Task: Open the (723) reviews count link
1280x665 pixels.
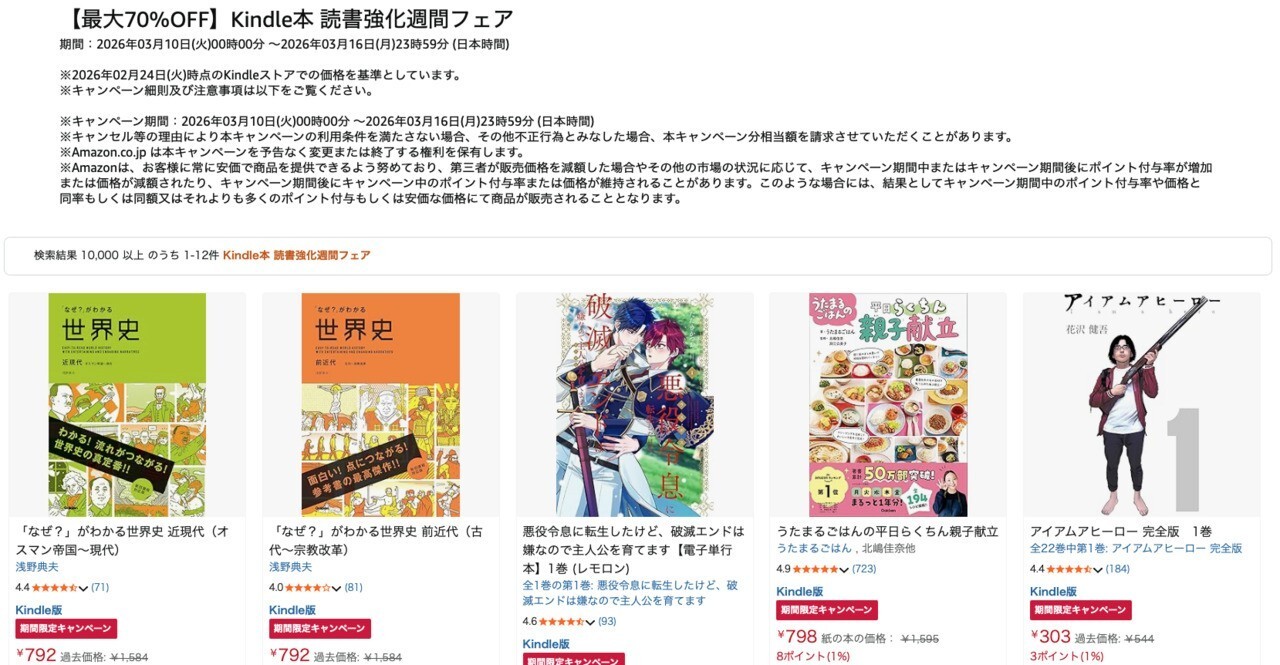Action: pos(864,569)
